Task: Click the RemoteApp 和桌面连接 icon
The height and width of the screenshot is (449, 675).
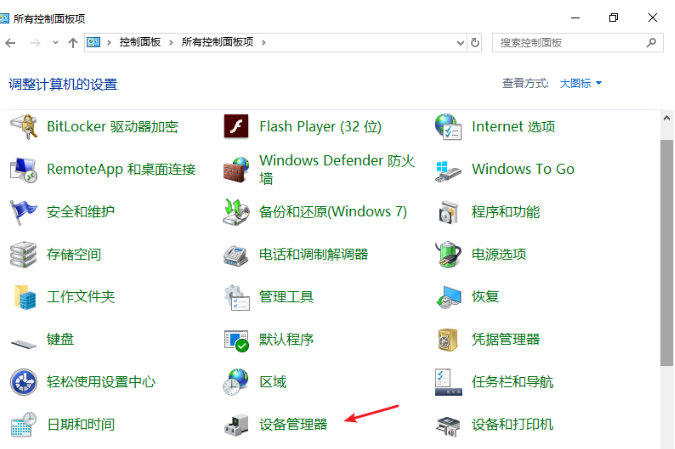Action: [23, 170]
